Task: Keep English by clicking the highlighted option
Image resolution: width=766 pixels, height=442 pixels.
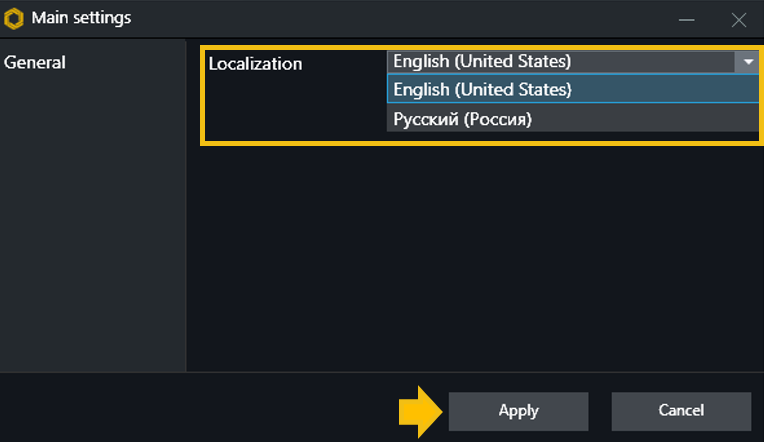Action: [573, 89]
